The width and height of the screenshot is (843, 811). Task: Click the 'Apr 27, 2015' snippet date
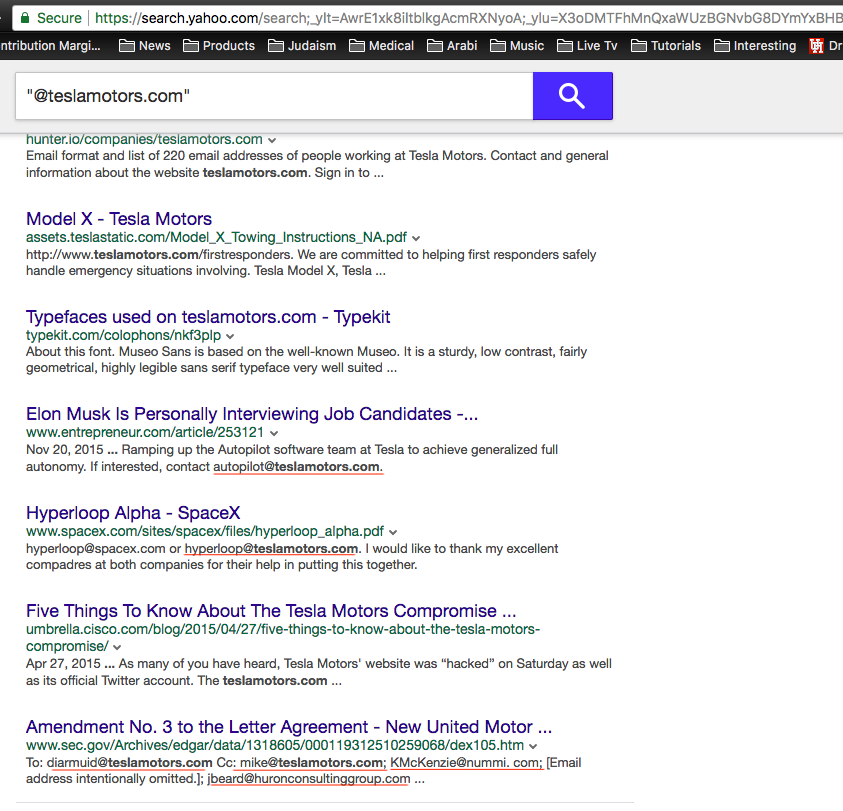63,664
